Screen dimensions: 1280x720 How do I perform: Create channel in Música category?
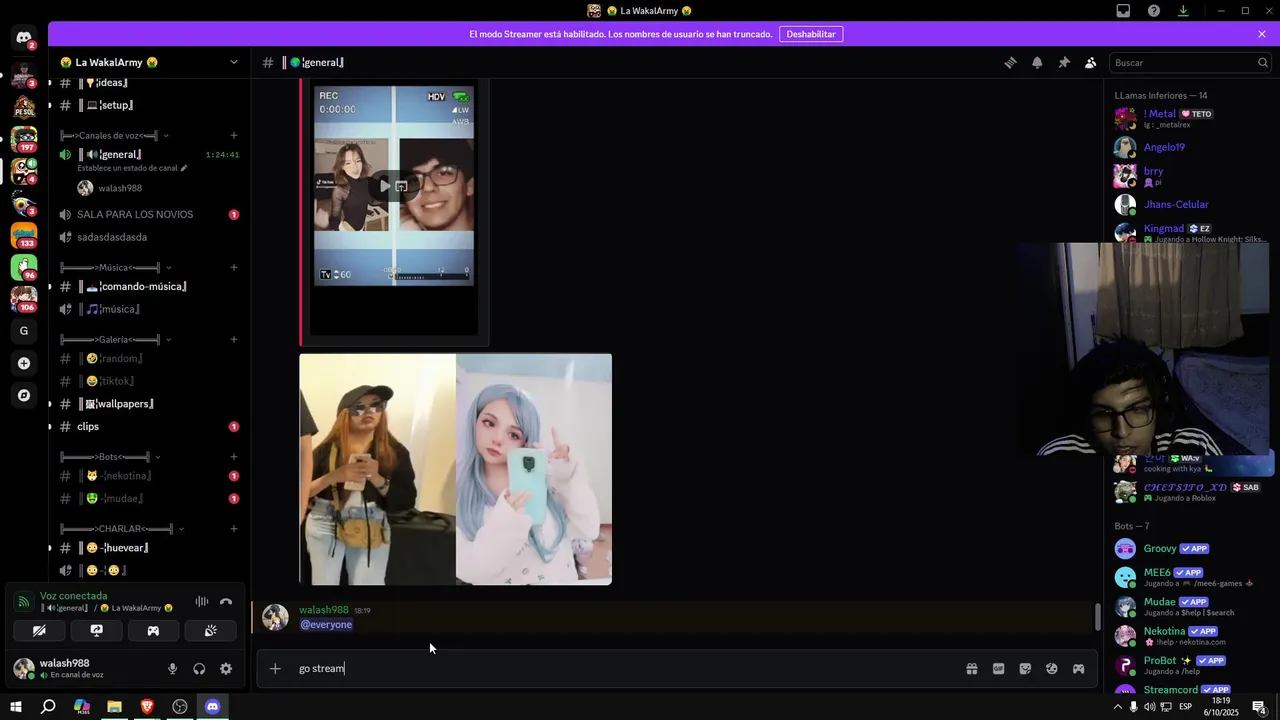pyautogui.click(x=234, y=267)
